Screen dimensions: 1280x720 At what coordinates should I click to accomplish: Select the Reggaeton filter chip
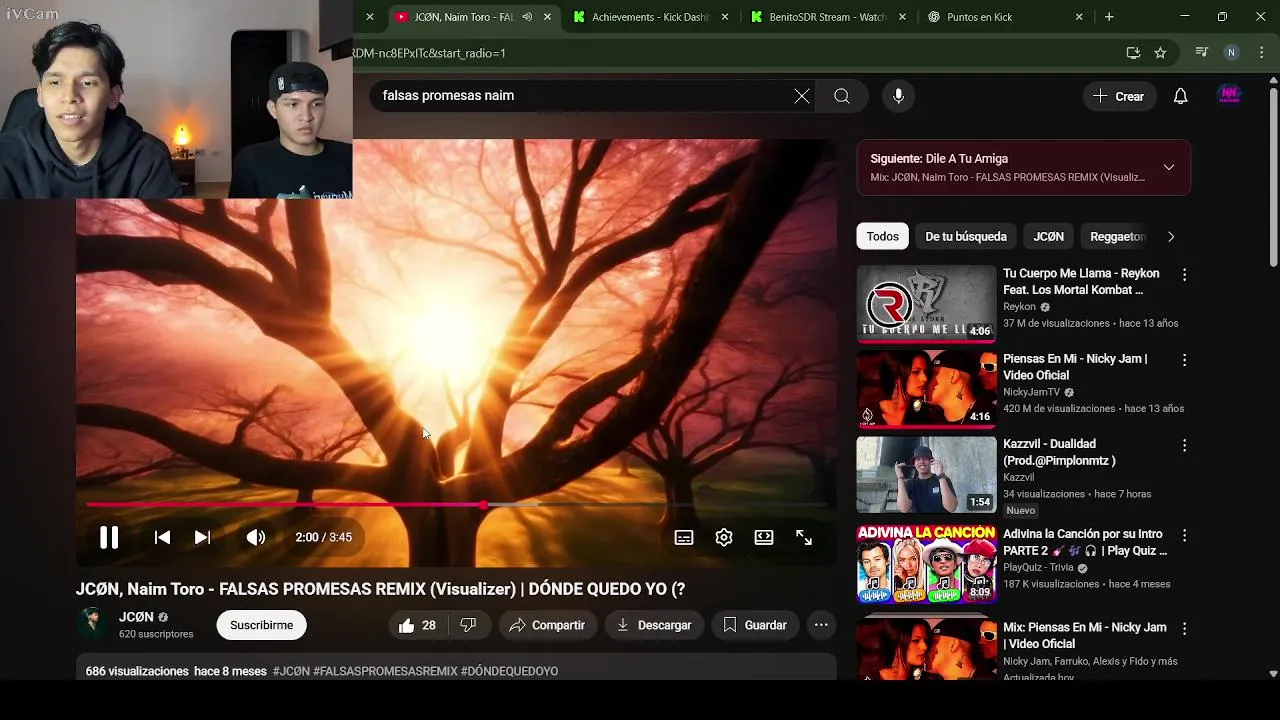coord(1117,236)
